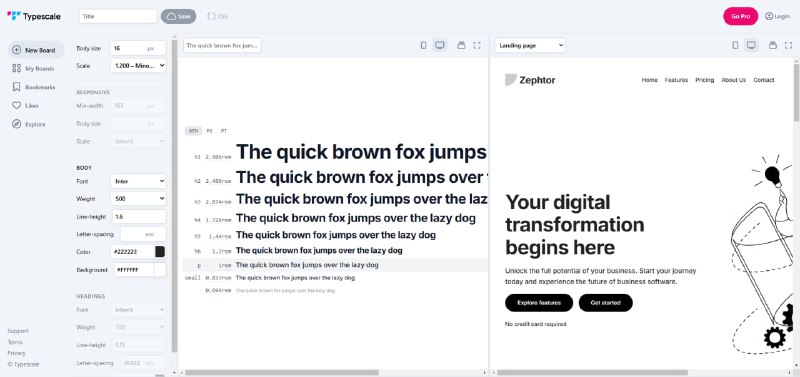Switch units to PX

210,131
